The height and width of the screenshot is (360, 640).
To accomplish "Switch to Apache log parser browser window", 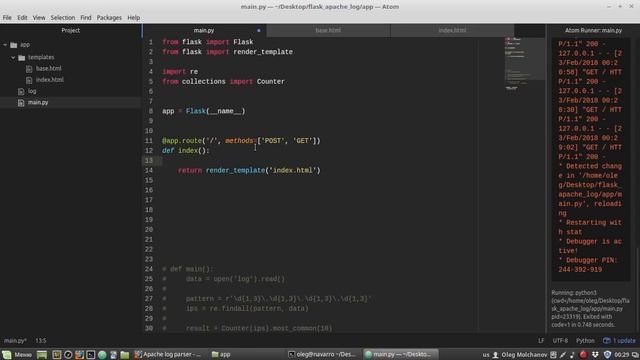I will (x=168, y=354).
